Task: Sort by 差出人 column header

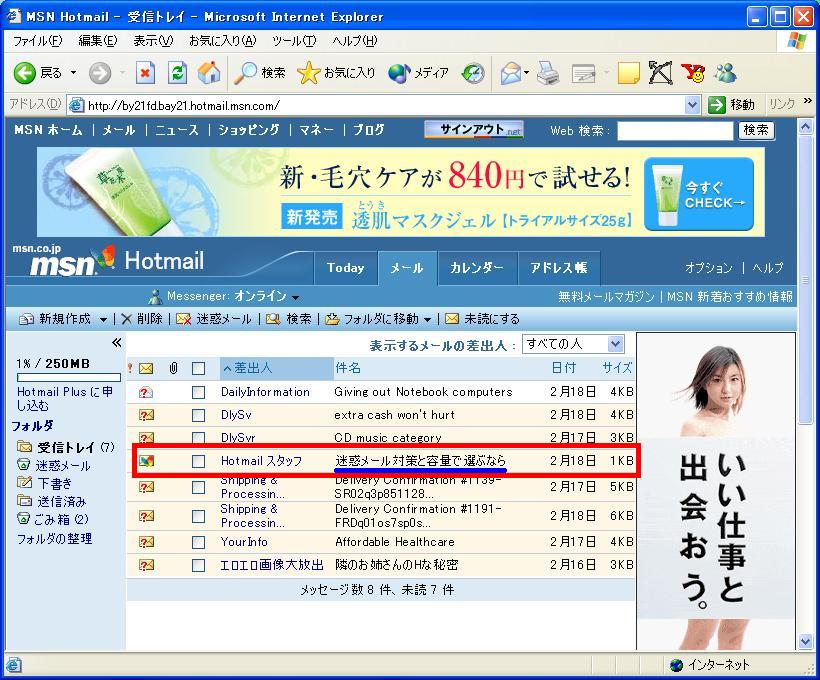Action: pyautogui.click(x=276, y=368)
